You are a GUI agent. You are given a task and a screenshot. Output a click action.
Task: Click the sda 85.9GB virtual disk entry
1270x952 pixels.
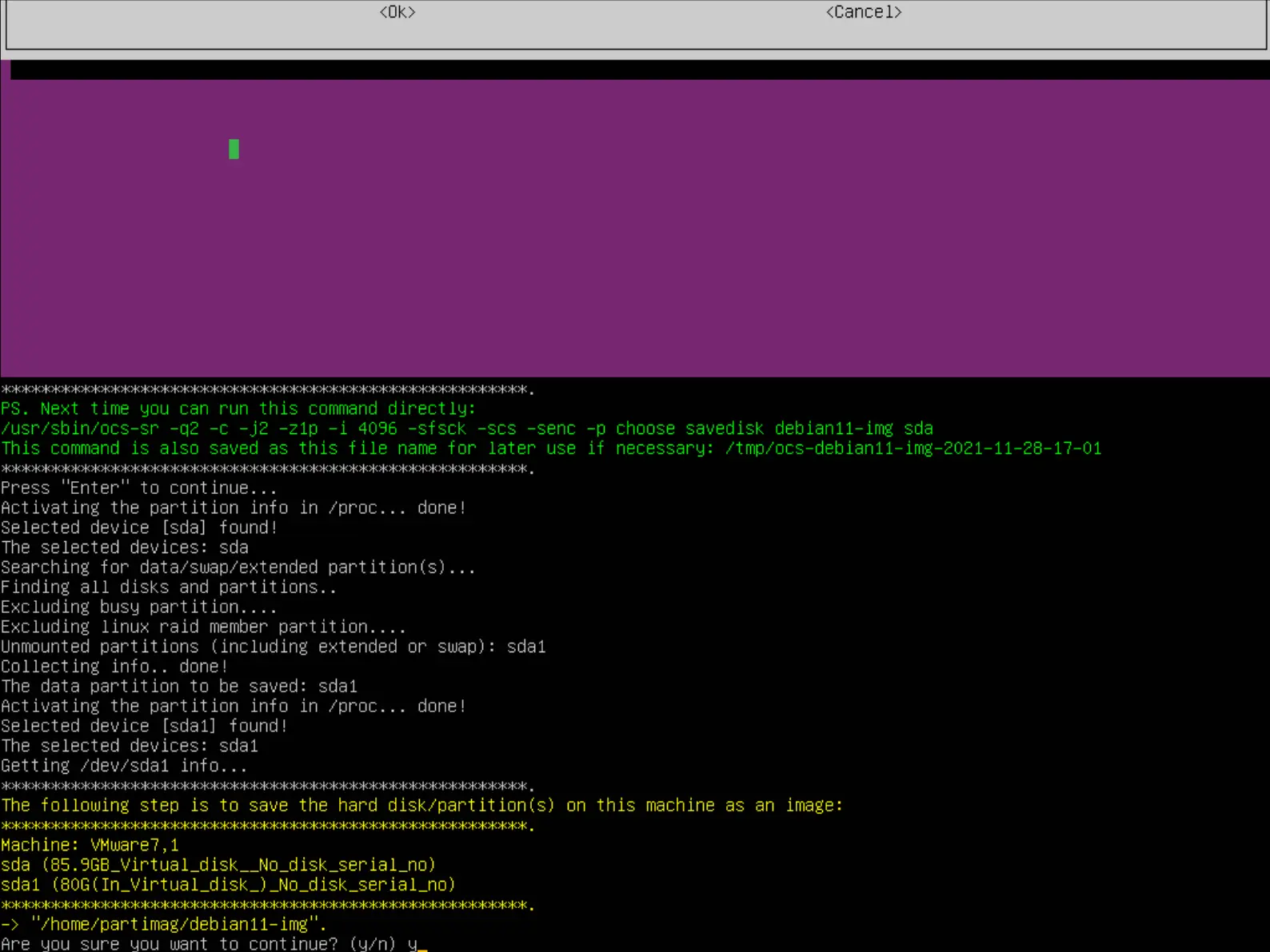(218, 865)
